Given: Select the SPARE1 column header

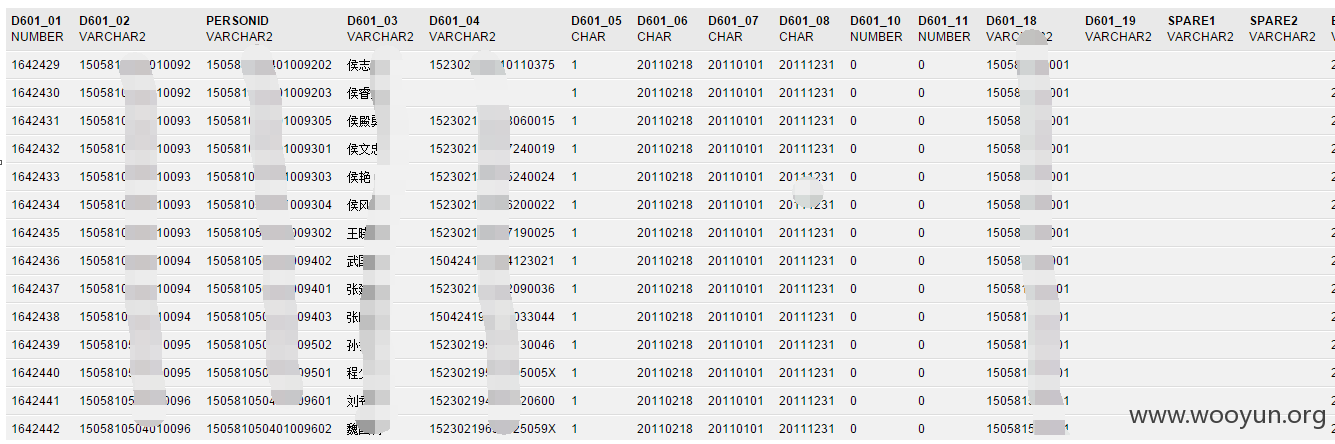Looking at the screenshot, I should [1191, 21].
